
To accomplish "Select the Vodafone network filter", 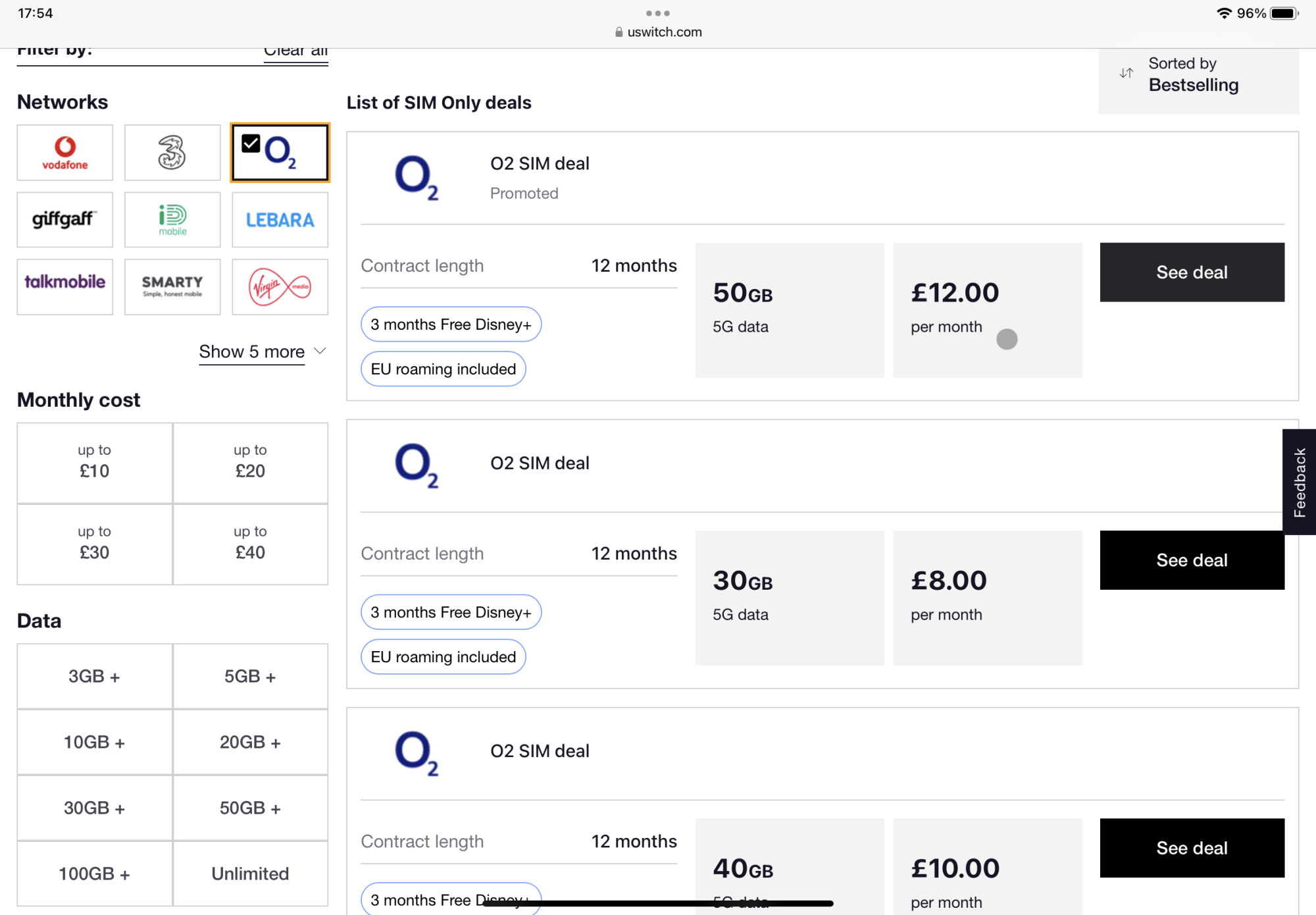I will (64, 153).
